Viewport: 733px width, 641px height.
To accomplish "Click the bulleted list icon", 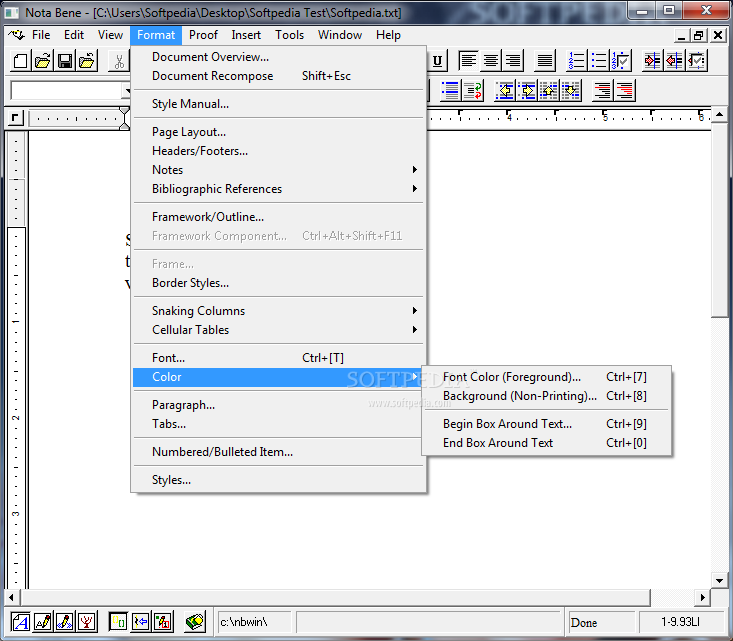I will (599, 61).
